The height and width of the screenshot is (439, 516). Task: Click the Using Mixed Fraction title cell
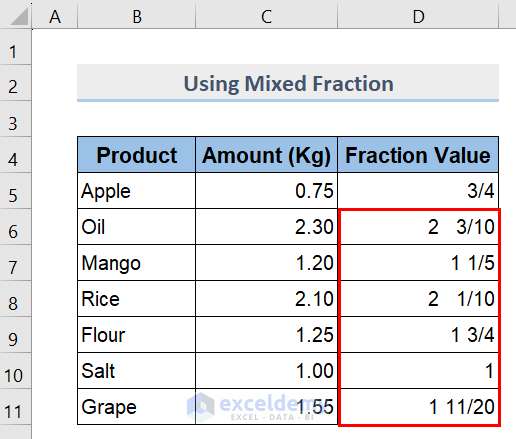tap(288, 83)
